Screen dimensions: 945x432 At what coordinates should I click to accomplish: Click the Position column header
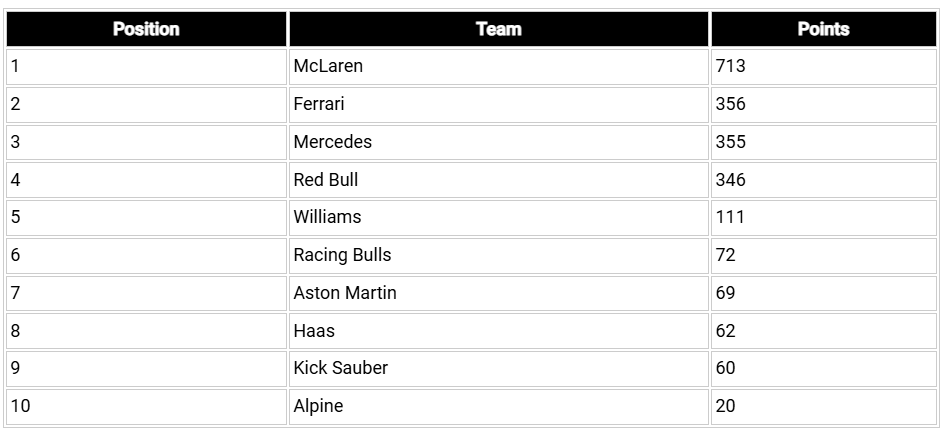tap(146, 29)
